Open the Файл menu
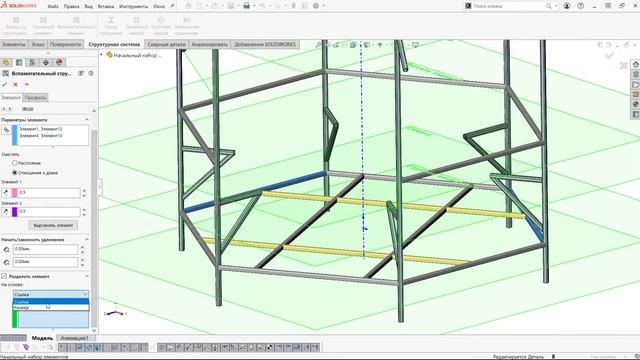 click(x=53, y=6)
